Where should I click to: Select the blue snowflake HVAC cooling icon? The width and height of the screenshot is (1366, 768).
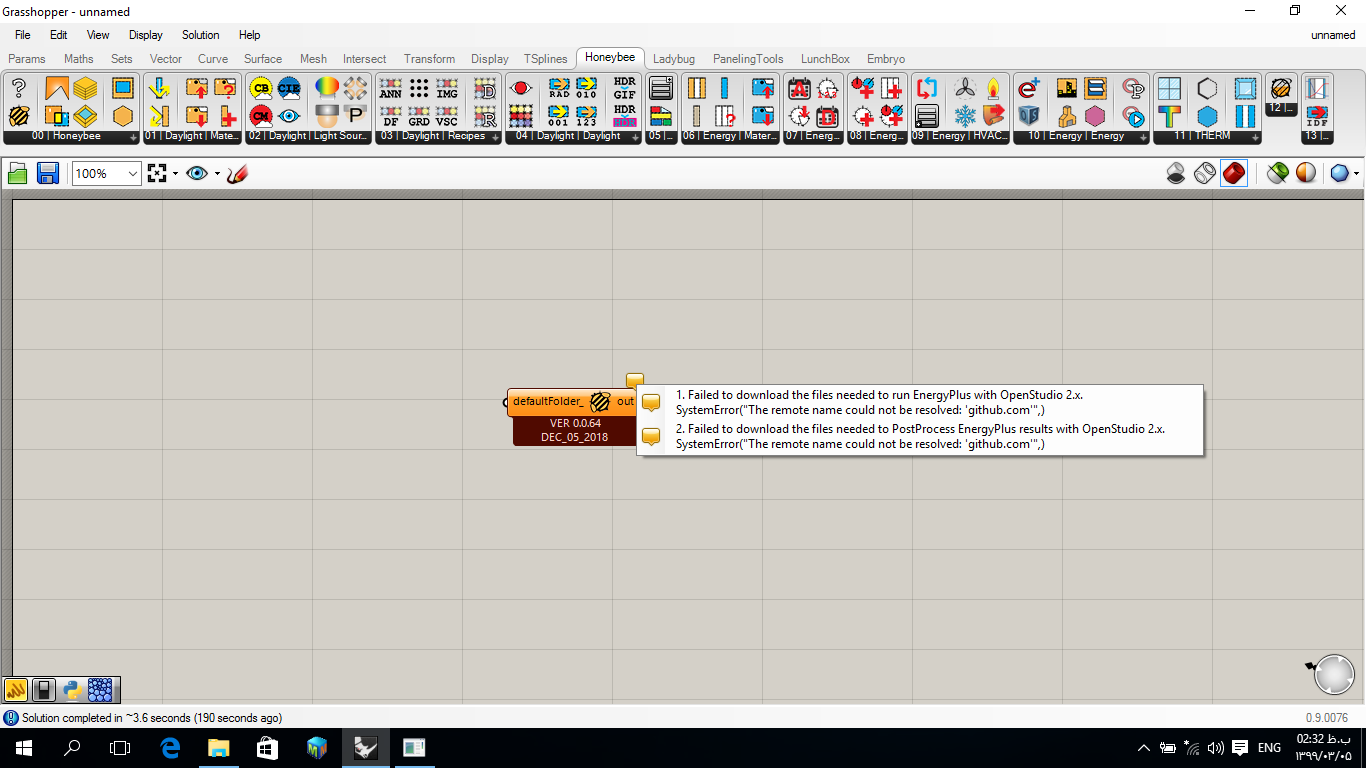click(965, 116)
